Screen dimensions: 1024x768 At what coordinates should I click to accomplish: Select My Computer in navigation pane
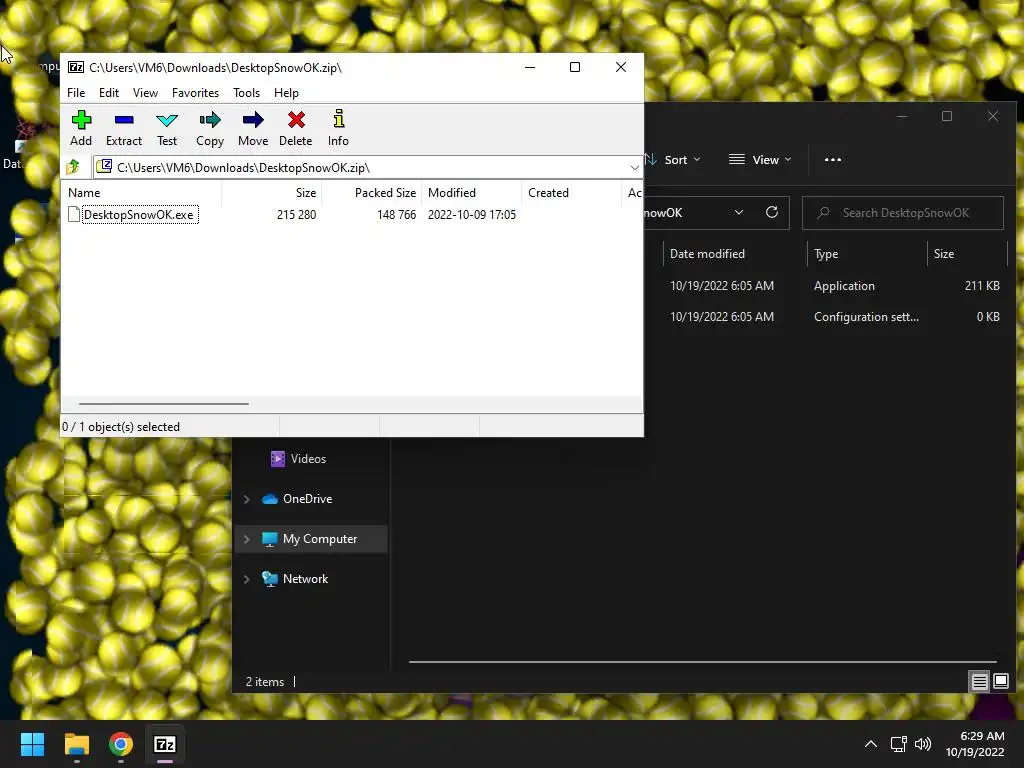[310, 539]
